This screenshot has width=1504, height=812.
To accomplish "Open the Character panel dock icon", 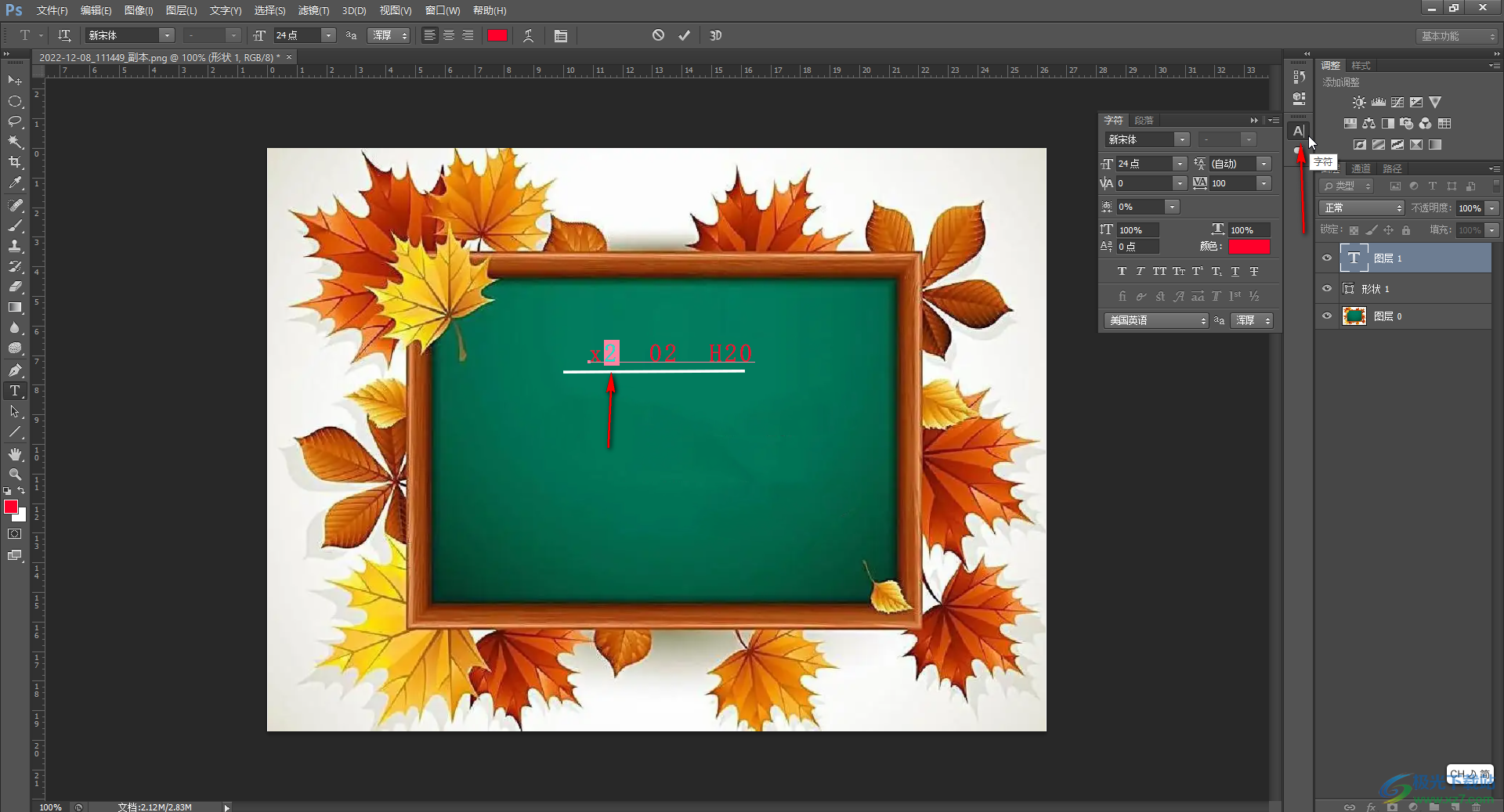I will (x=1299, y=131).
